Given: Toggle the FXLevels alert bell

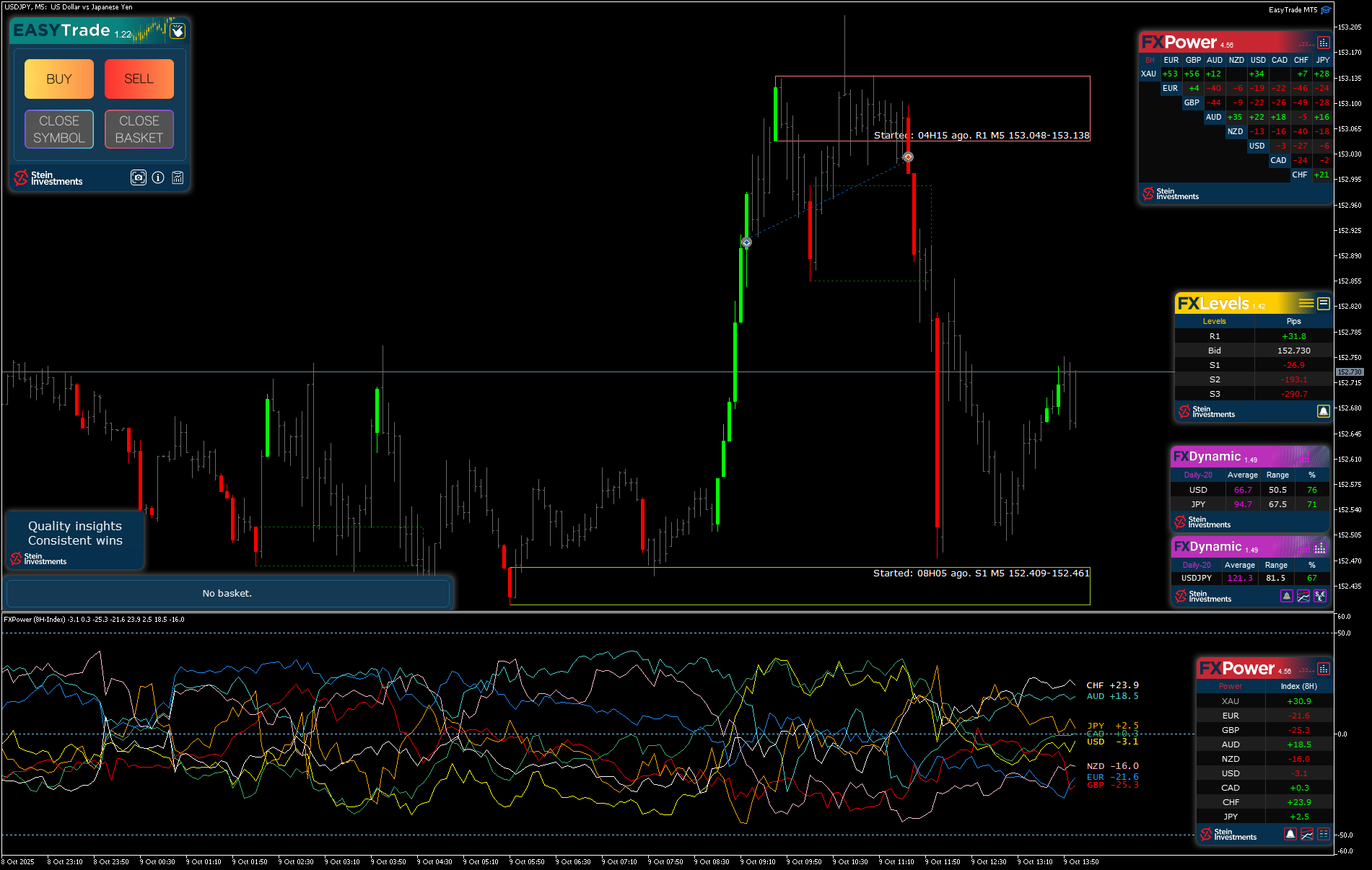Looking at the screenshot, I should tap(1323, 411).
